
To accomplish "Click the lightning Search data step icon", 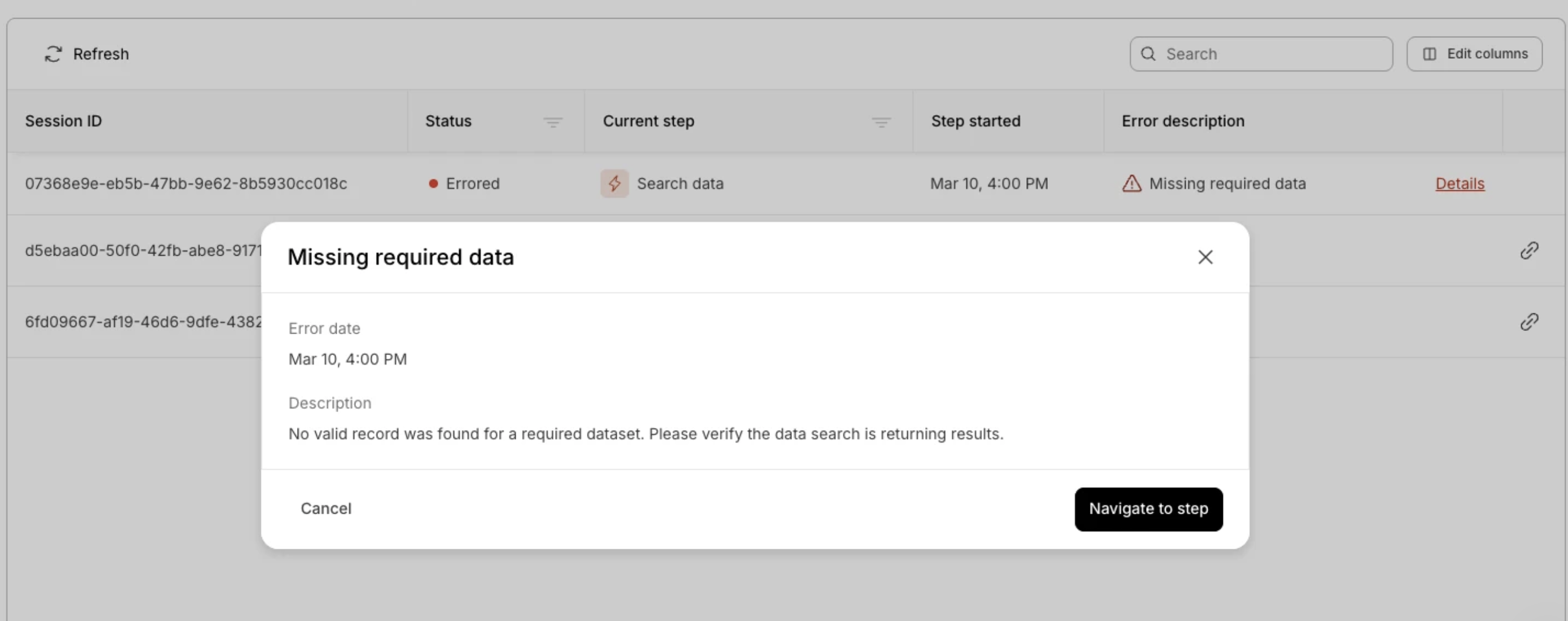I will (x=614, y=183).
